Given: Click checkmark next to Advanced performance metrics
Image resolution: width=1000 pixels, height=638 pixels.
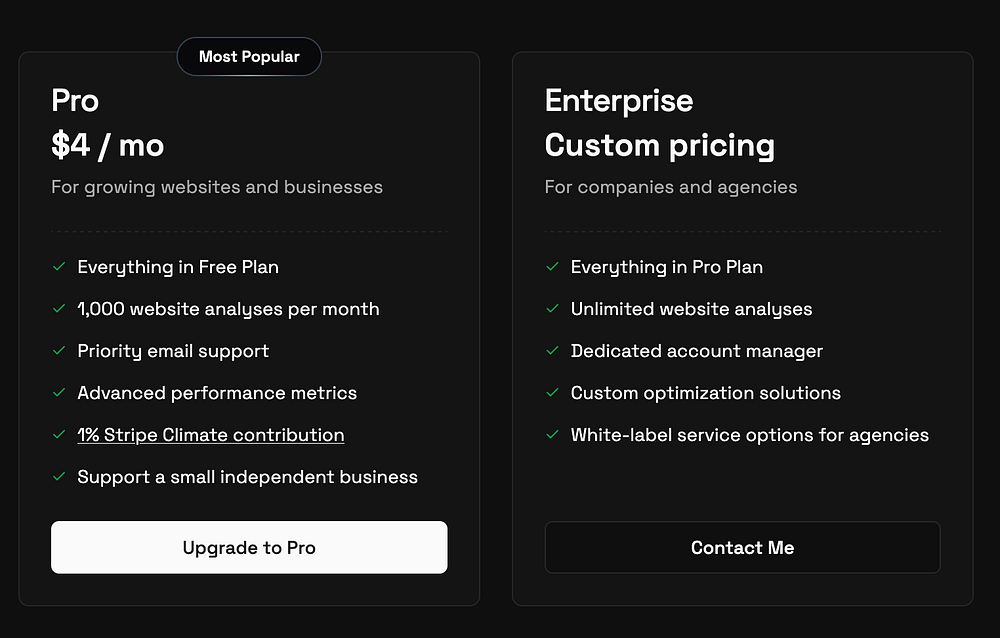Looking at the screenshot, I should pyautogui.click(x=58, y=393).
